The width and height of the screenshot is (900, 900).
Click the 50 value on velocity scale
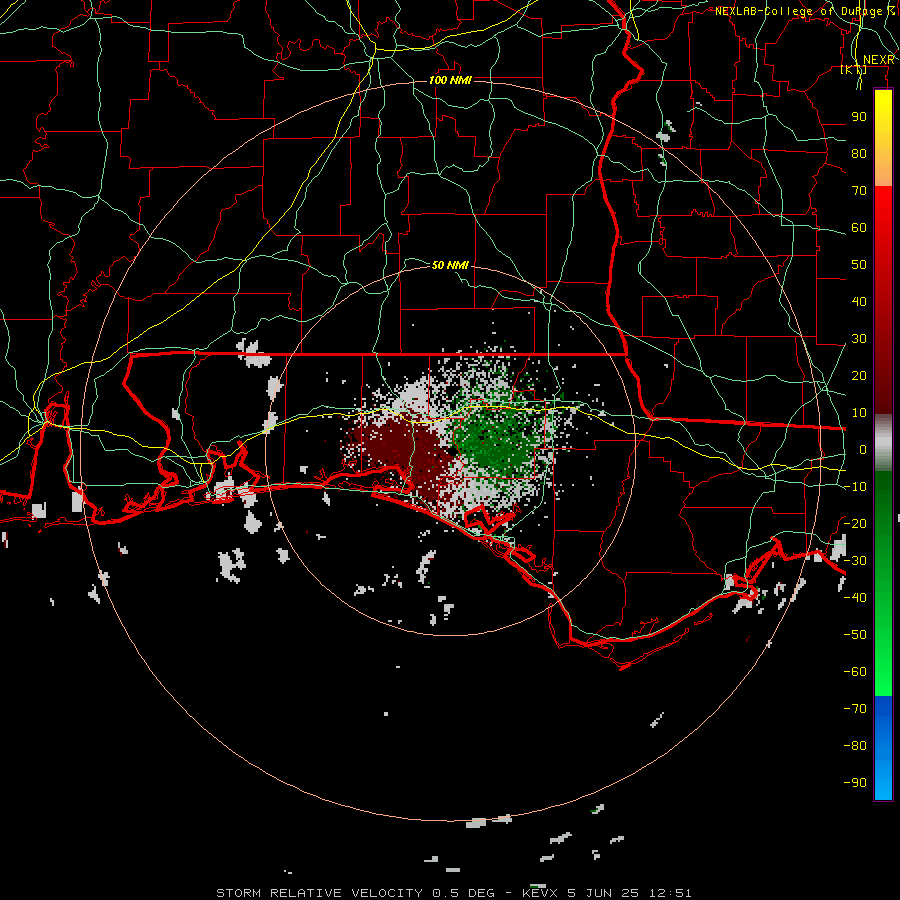859,265
